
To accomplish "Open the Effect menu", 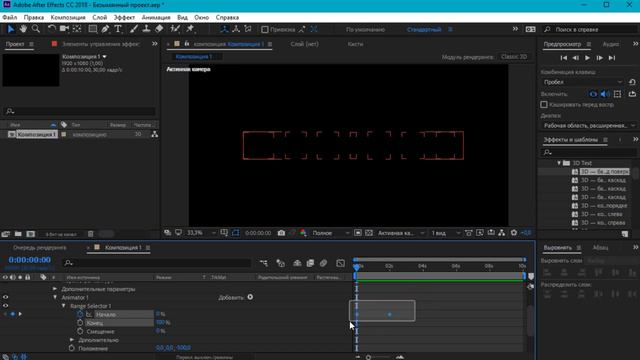I will pyautogui.click(x=124, y=18).
